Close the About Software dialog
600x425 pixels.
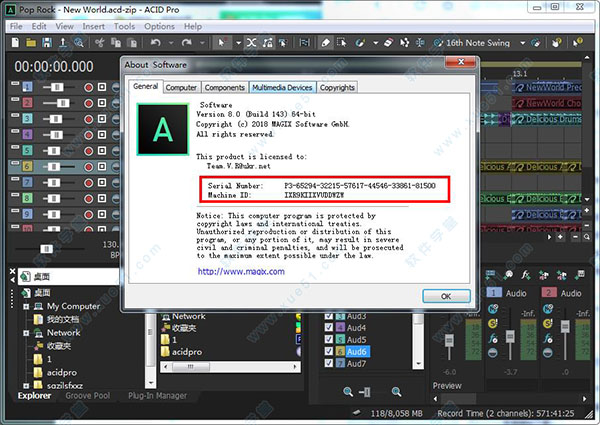(461, 62)
